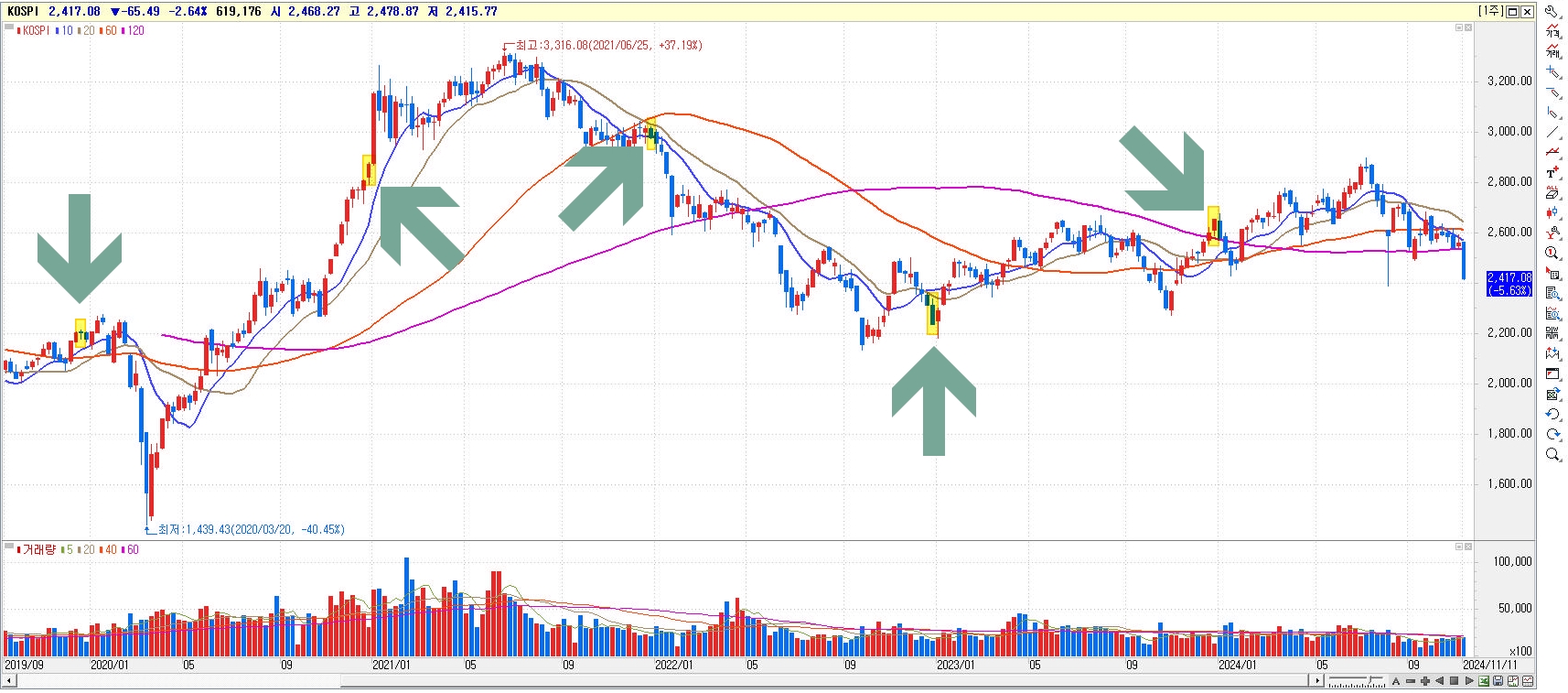The width and height of the screenshot is (1568, 693).
Task: Open chart settings wrench icon
Action: (1552, 10)
